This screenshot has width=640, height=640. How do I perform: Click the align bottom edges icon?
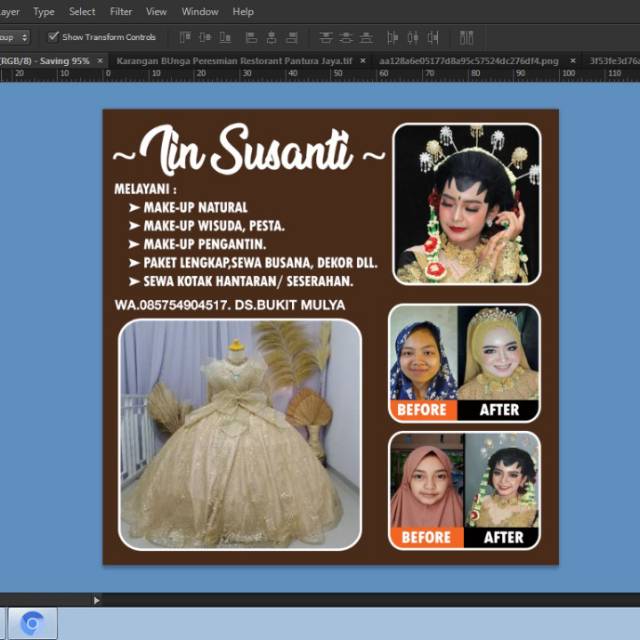click(x=226, y=37)
